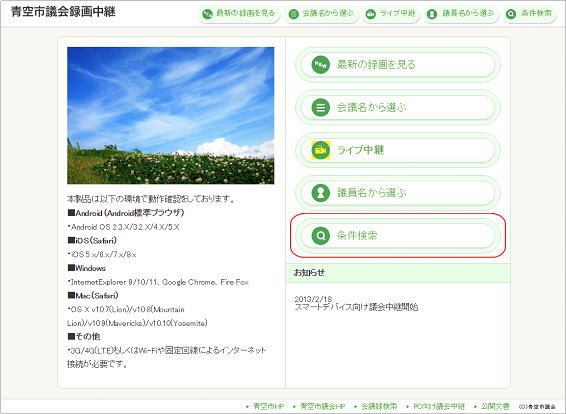566x414 pixels.
Task: Click the magnifier icon beside 条件検索
Action: pyautogui.click(x=321, y=236)
